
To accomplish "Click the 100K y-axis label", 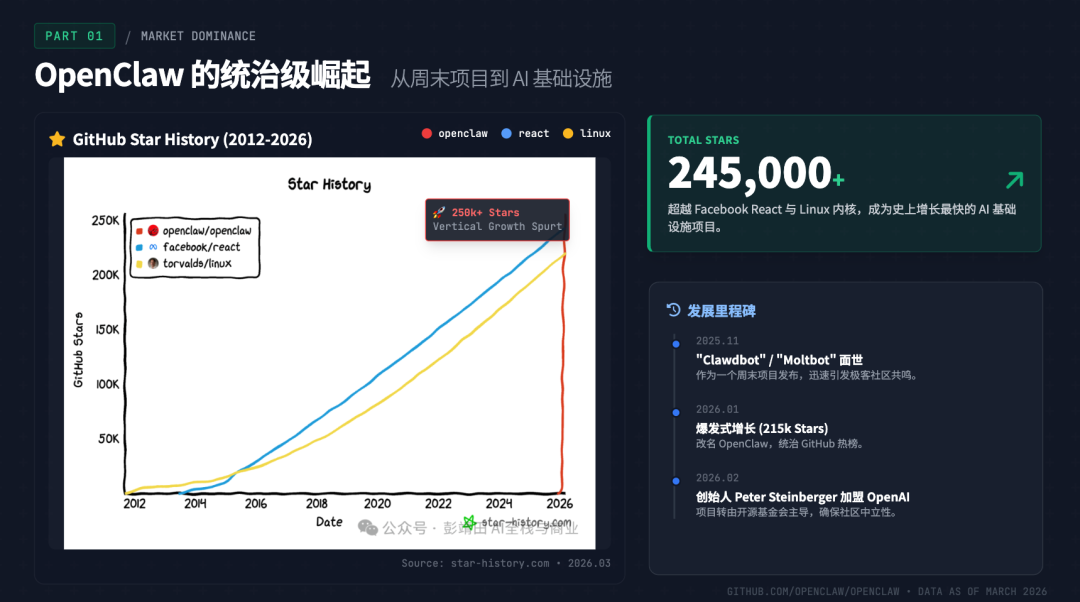I will pos(107,384).
